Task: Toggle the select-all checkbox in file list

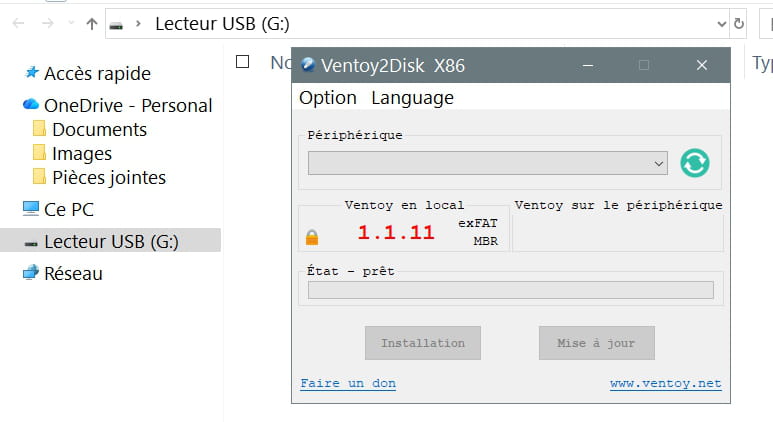Action: [x=242, y=62]
